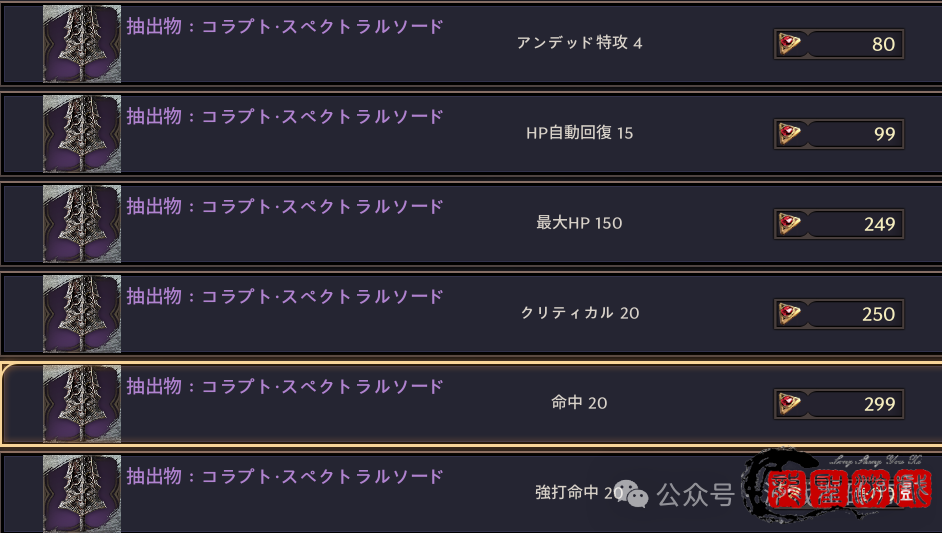Screen dimensions: 942x533
Task: Click the currency gem icon beside price 299
Action: [790, 404]
